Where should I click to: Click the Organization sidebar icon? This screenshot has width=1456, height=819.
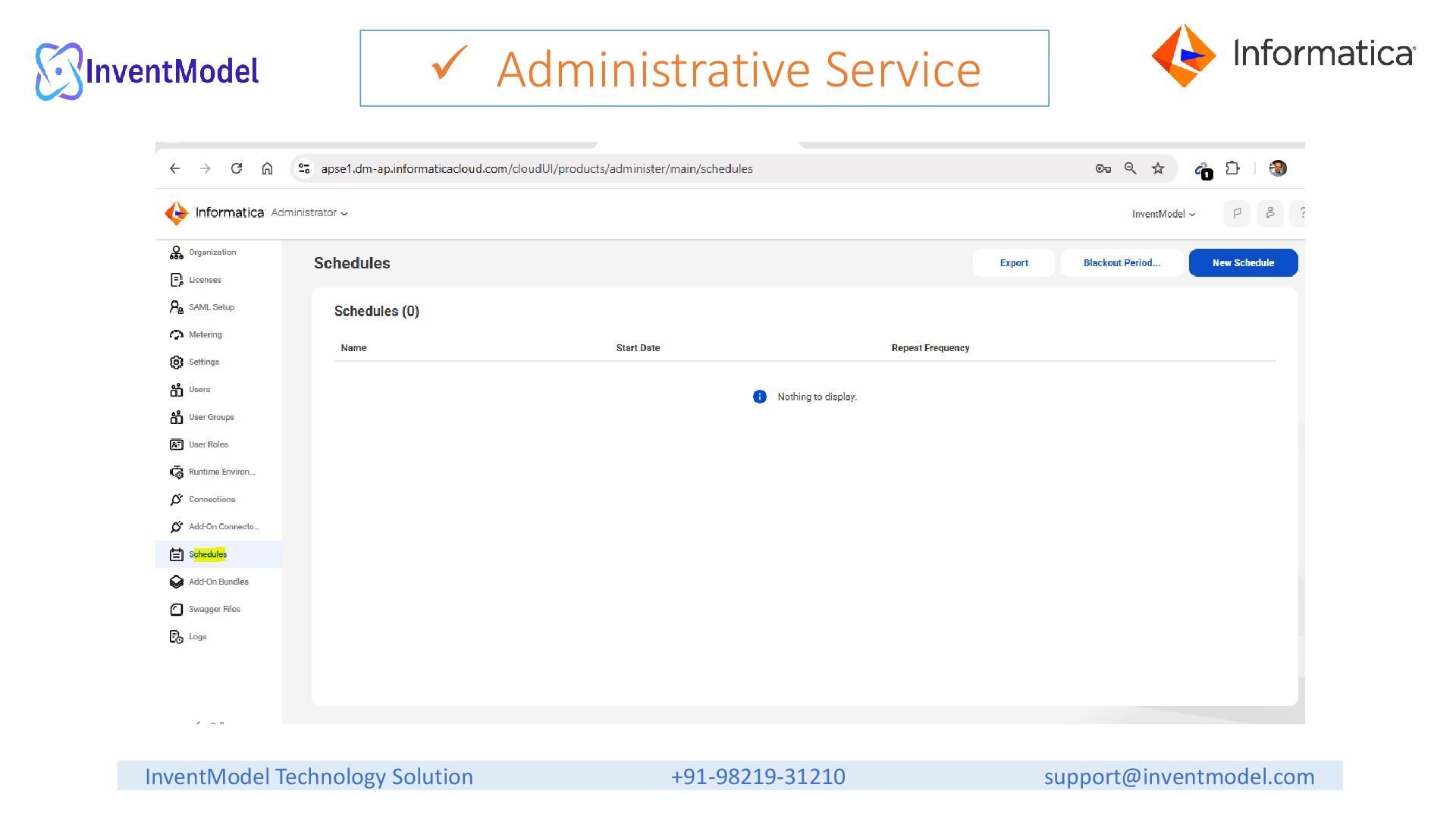pyautogui.click(x=177, y=253)
